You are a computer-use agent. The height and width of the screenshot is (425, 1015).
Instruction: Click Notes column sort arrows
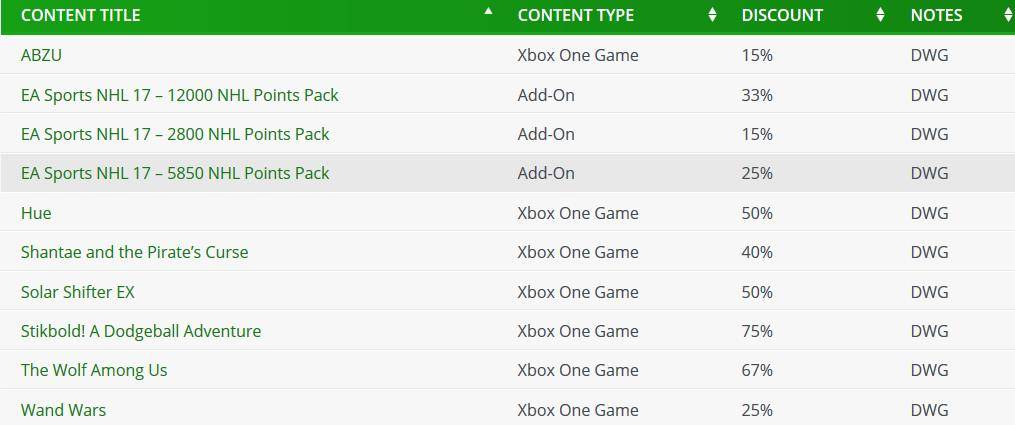click(x=1009, y=15)
